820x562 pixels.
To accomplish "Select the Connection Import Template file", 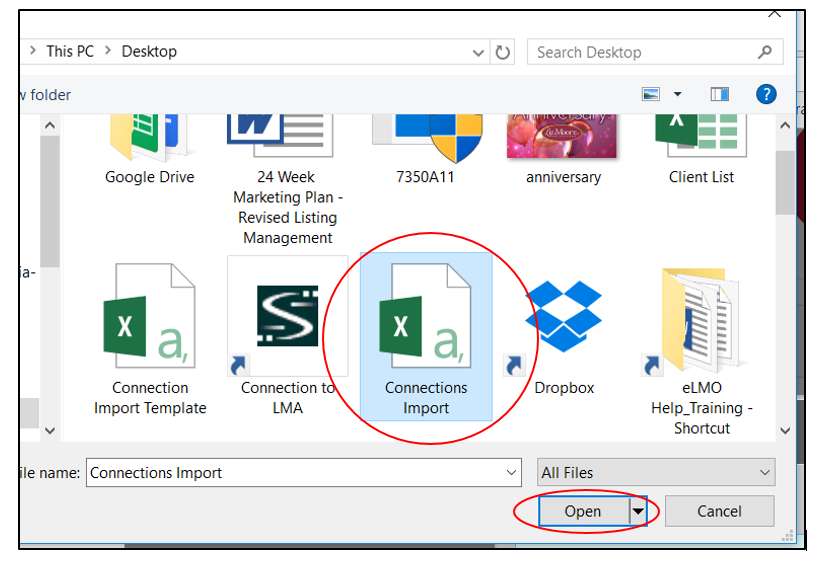I will tap(150, 315).
